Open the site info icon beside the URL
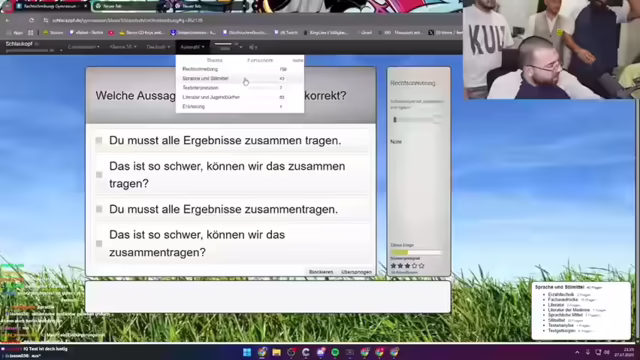Screen dimensions: 640x360 tap(46, 20)
